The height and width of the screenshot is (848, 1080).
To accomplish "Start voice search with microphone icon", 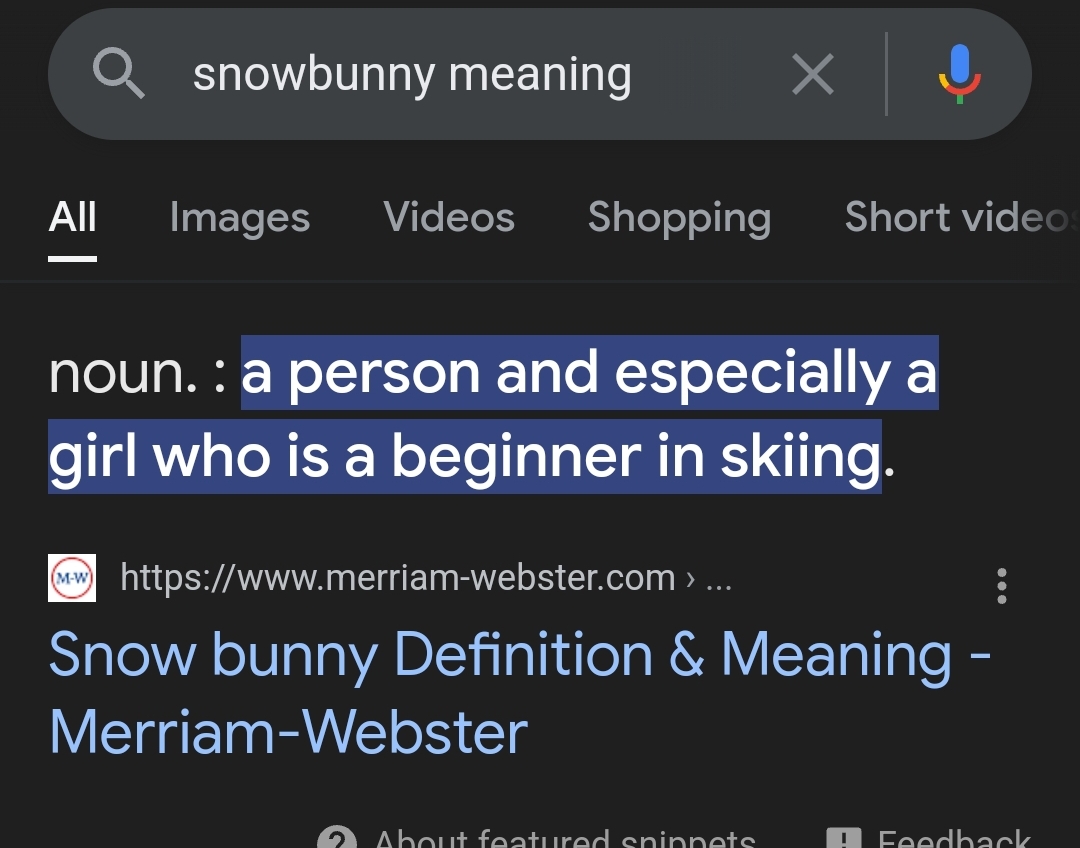I will pyautogui.click(x=959, y=74).
